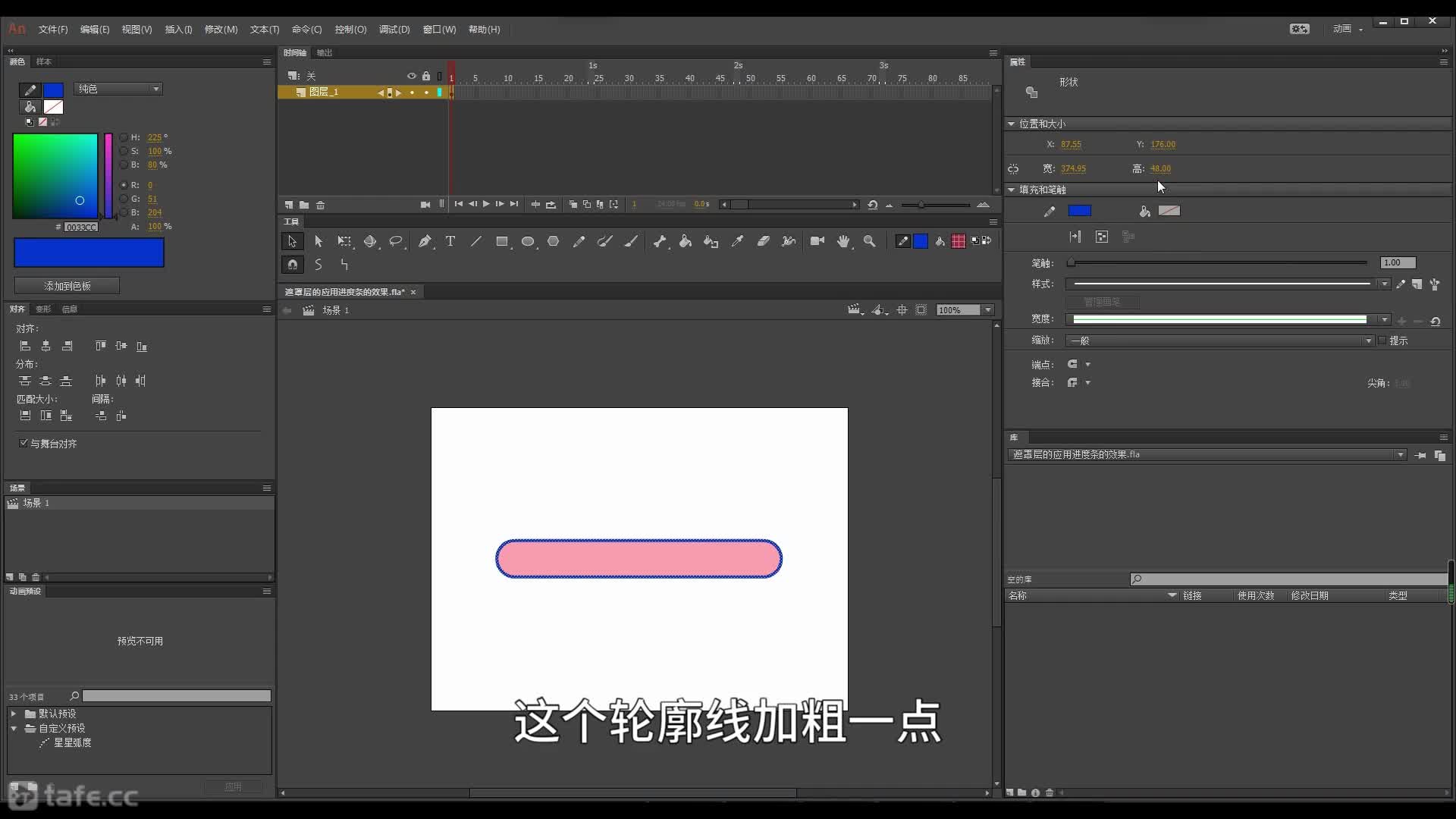Select the R red radio button
The height and width of the screenshot is (819, 1456).
(124, 185)
